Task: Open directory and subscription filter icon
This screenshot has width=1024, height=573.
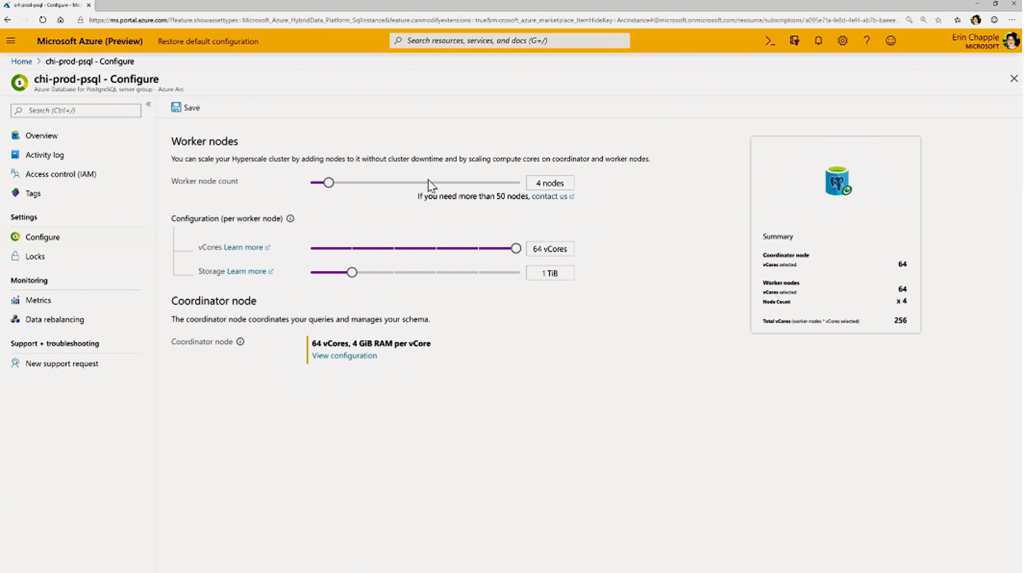Action: point(794,41)
